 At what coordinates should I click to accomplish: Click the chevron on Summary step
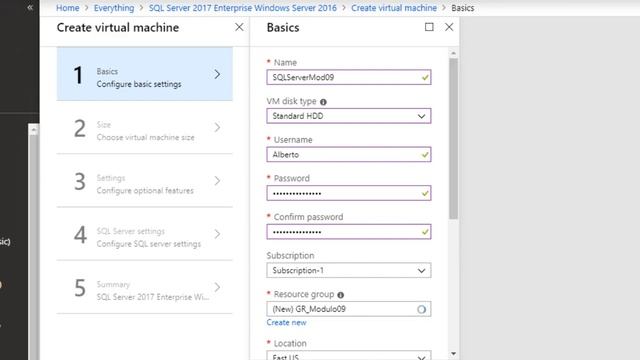[x=217, y=287]
